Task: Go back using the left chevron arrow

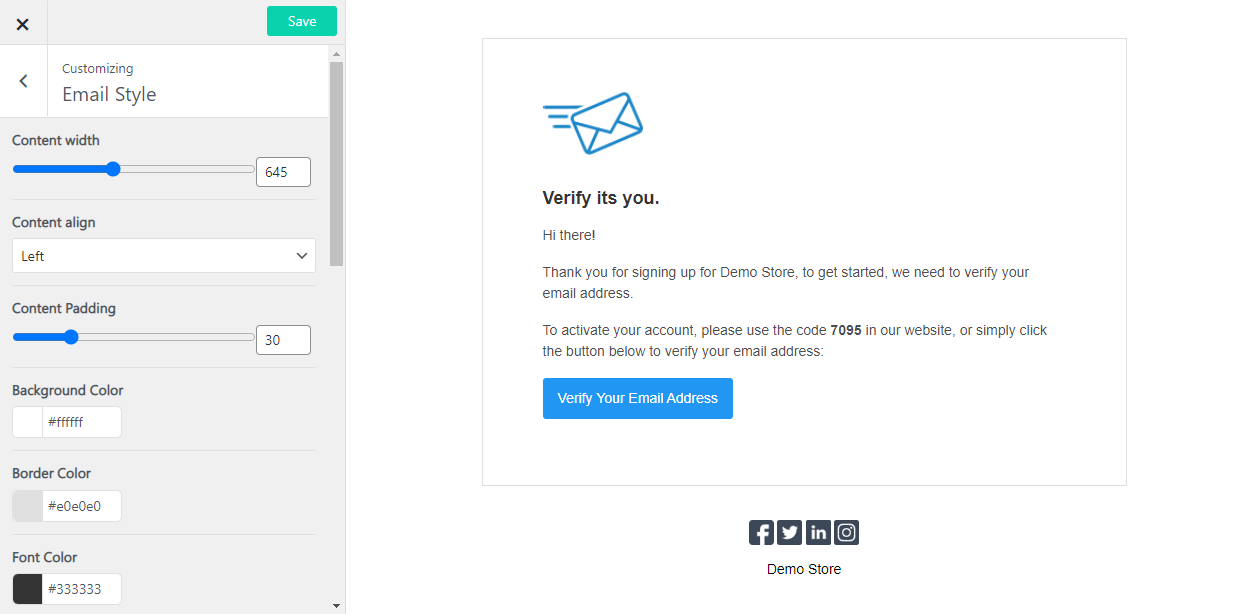Action: pos(22,81)
